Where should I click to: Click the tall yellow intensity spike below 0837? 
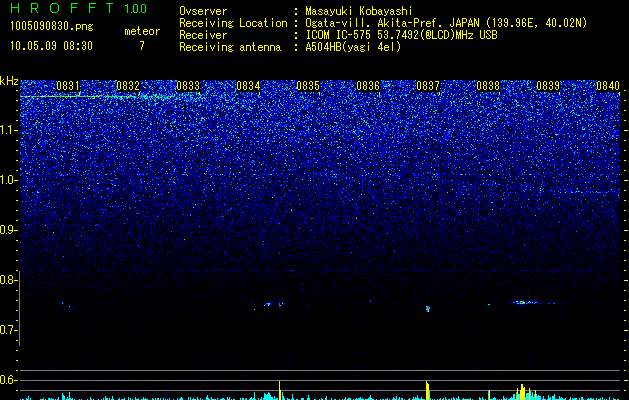(427, 390)
